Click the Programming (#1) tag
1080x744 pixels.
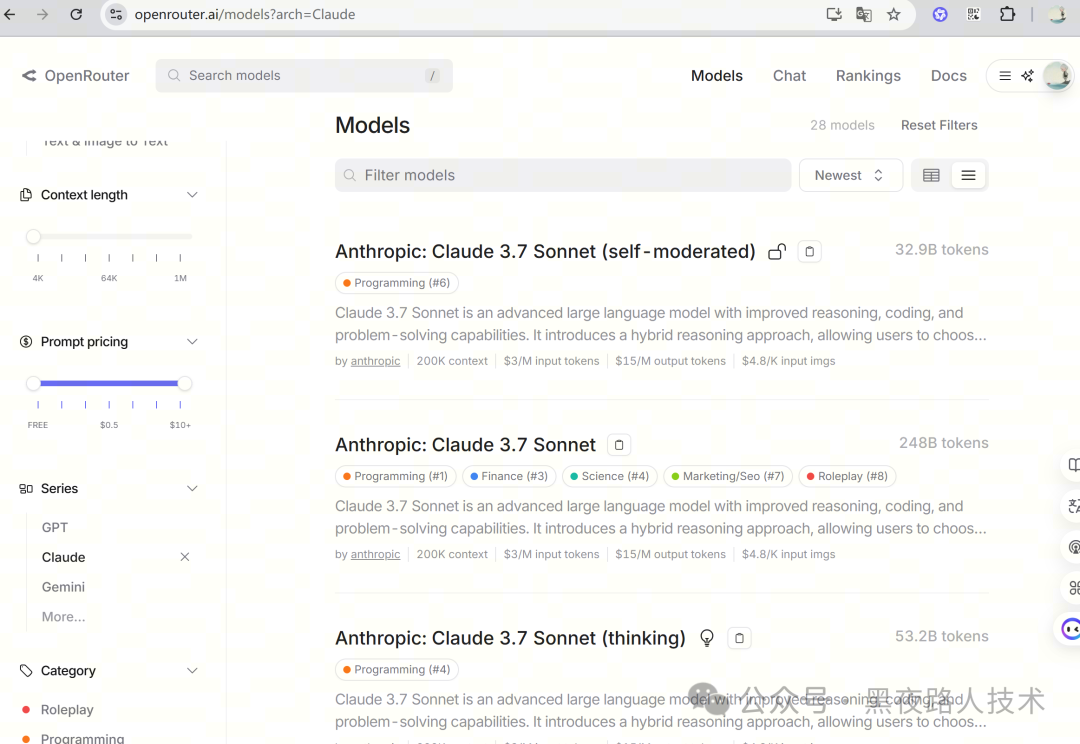[395, 476]
